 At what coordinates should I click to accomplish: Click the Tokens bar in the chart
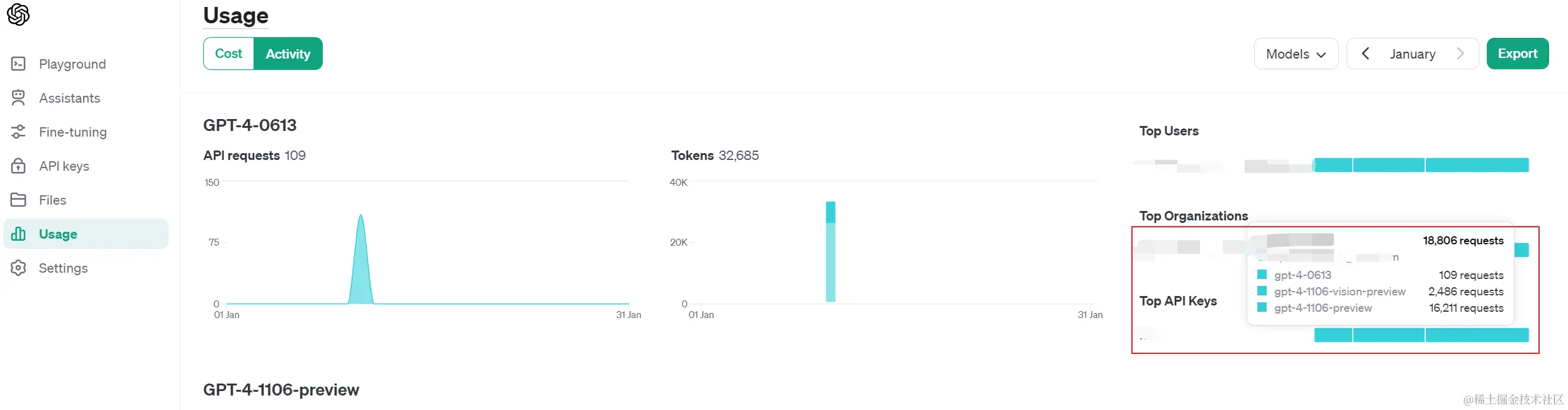pyautogui.click(x=831, y=252)
